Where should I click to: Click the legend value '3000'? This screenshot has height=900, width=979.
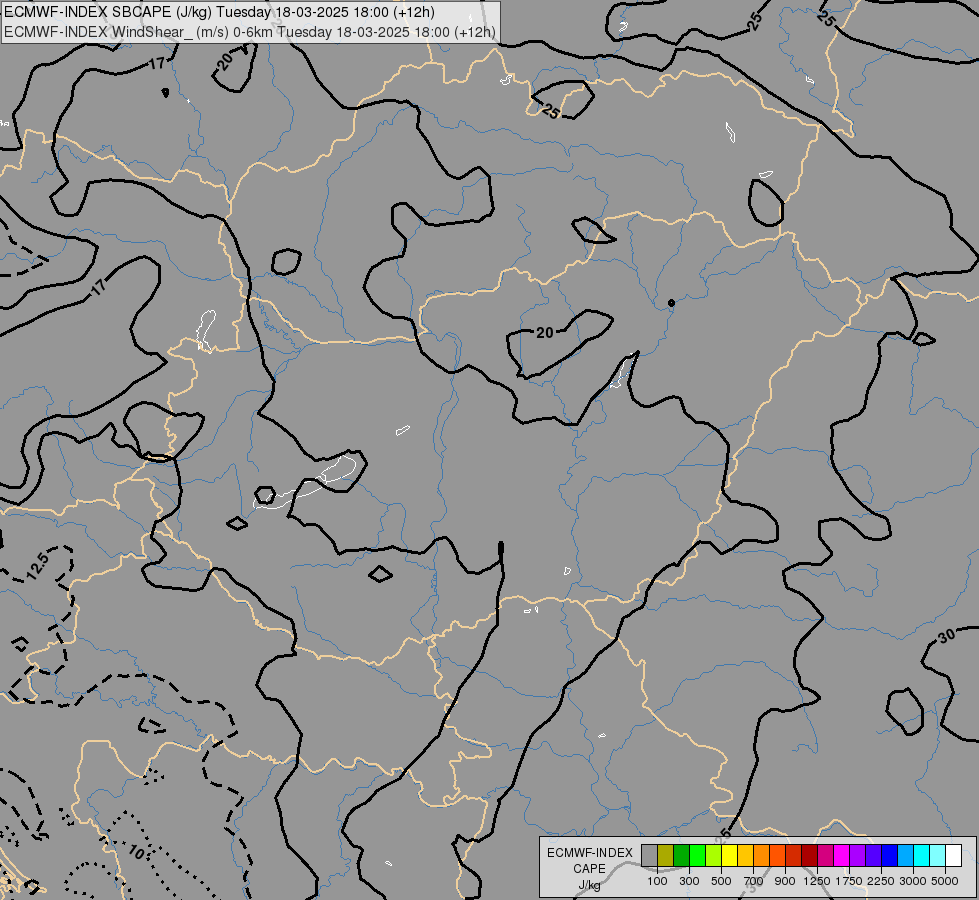(913, 881)
